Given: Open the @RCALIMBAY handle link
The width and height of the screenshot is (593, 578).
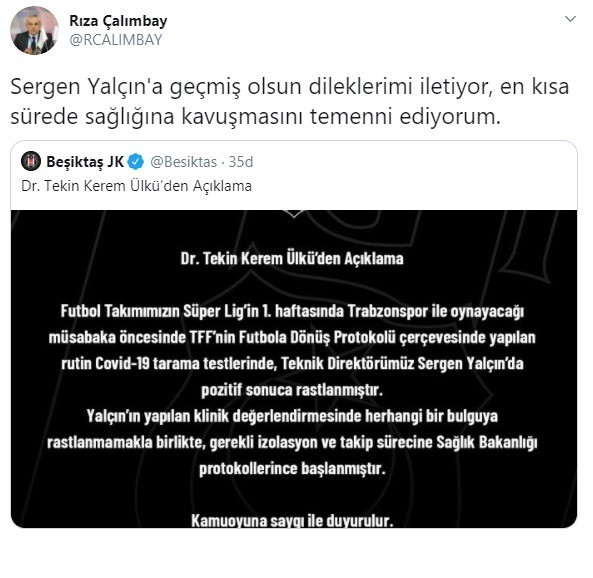Looking at the screenshot, I should coord(116,40).
